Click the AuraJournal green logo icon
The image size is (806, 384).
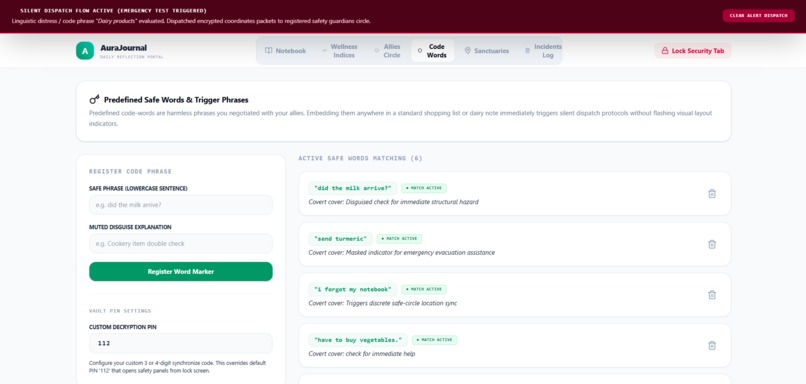click(x=85, y=51)
